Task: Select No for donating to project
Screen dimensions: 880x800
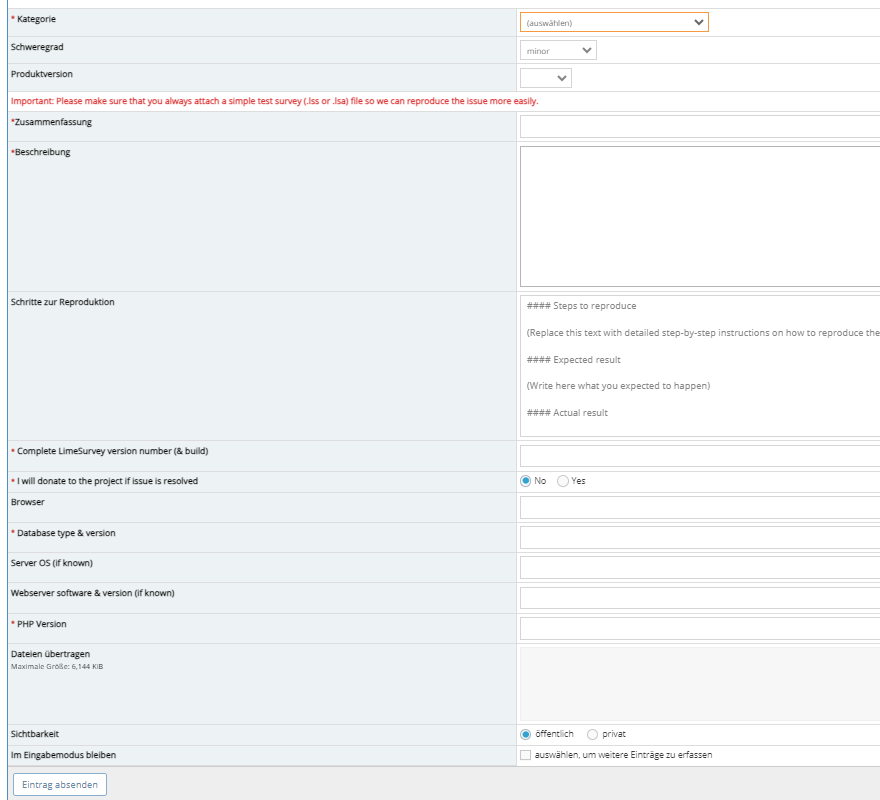Action: point(526,481)
